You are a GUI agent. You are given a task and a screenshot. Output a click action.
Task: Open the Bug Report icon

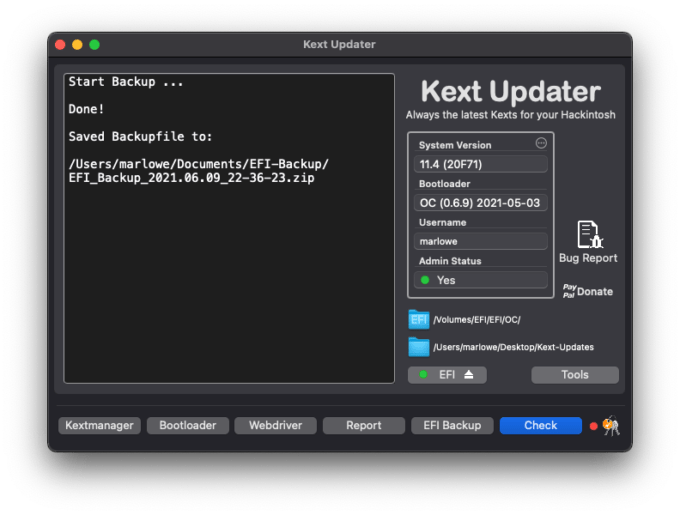(589, 235)
